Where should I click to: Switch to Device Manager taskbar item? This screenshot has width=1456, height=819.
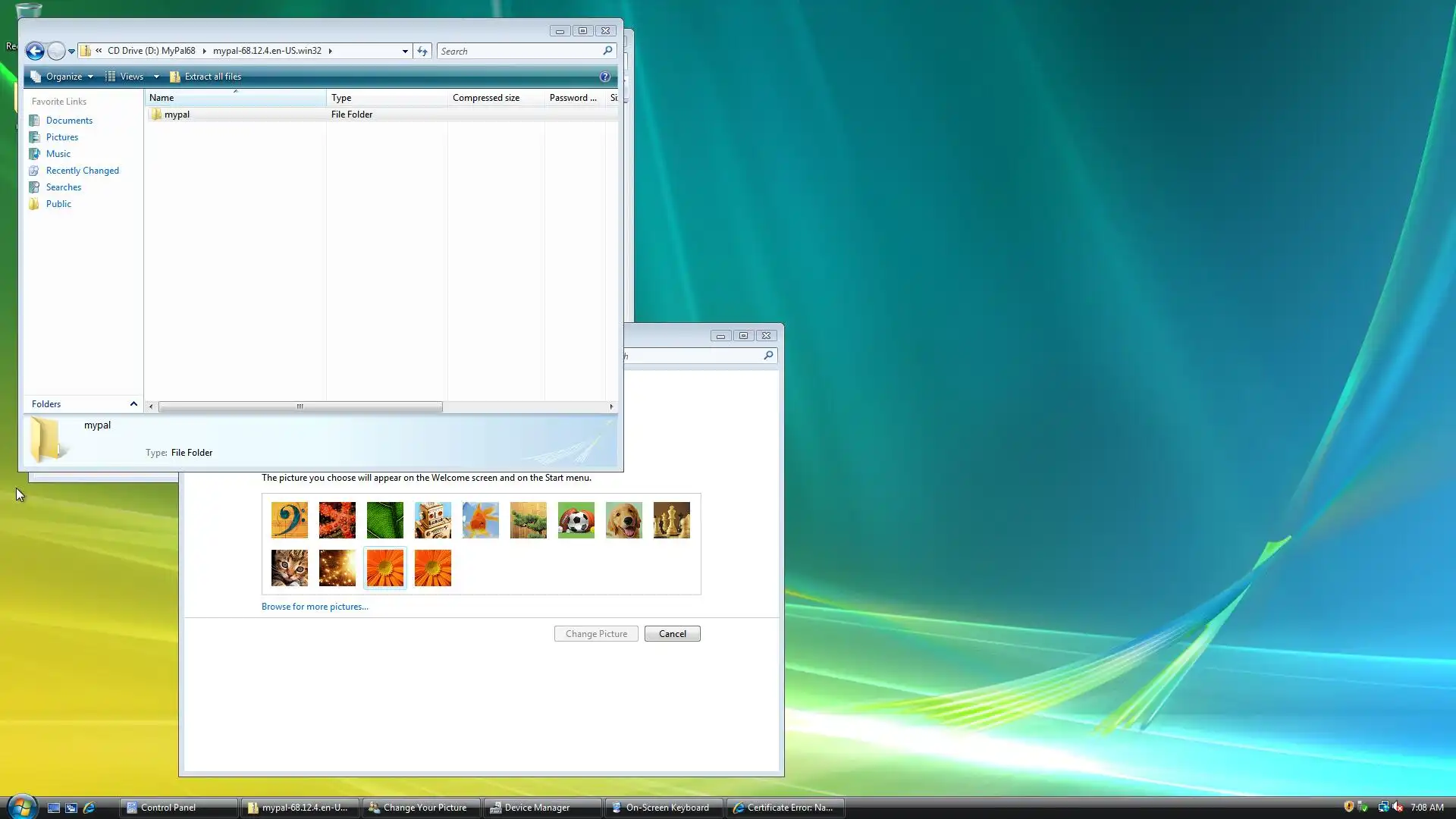pos(537,808)
